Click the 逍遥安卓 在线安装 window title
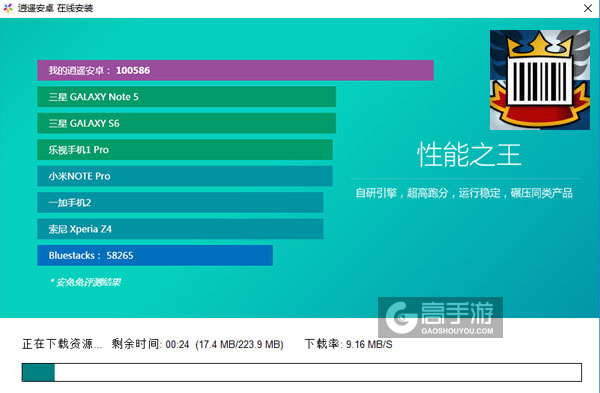Viewport: 600px width, 393px height. [x=55, y=8]
